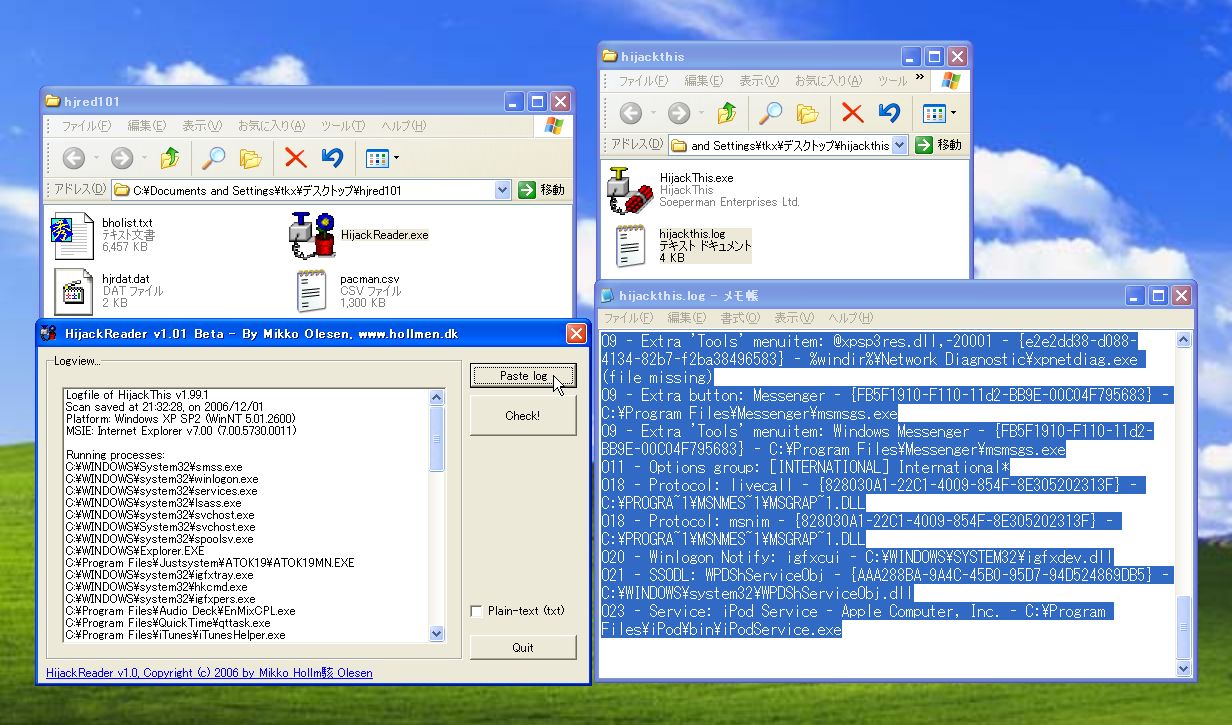The image size is (1232, 725).
Task: Open ヘルプ menu in hjred101 window
Action: (x=403, y=126)
